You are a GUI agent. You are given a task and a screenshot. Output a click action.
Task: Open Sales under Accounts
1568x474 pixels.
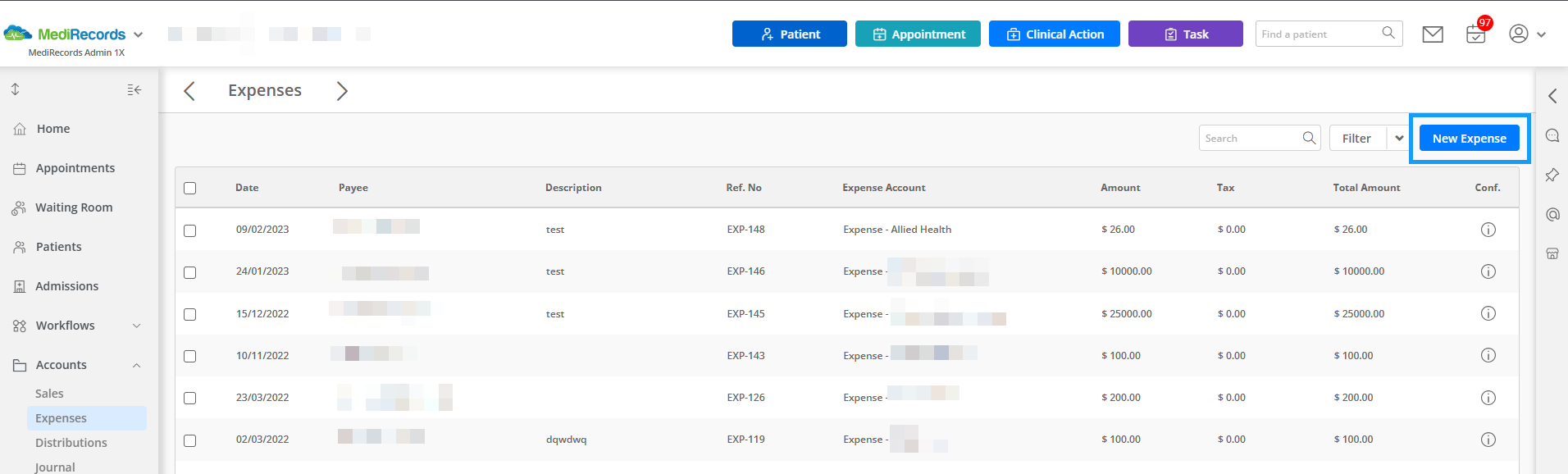point(49,394)
